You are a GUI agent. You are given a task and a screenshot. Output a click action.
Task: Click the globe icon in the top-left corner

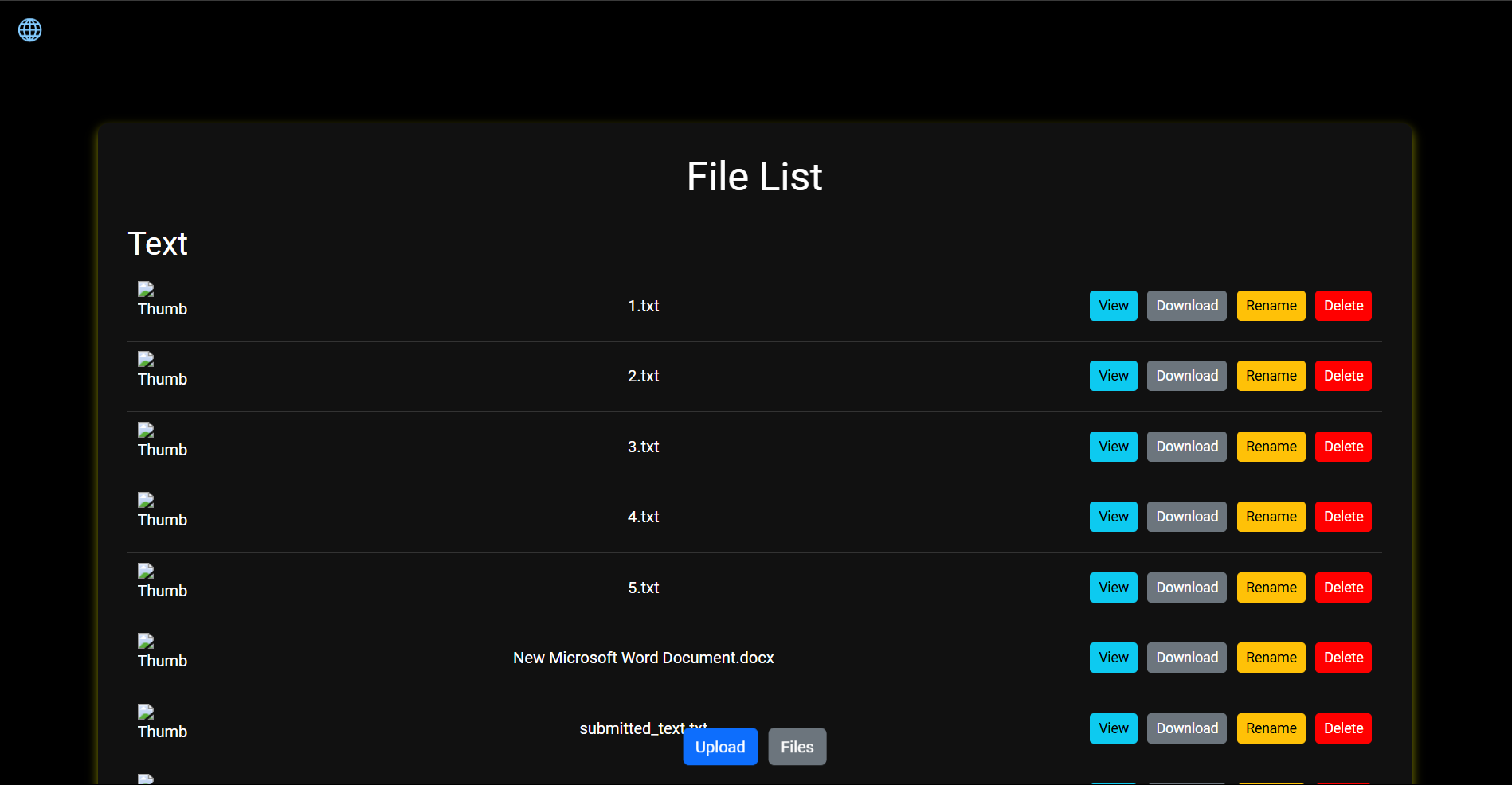[29, 29]
